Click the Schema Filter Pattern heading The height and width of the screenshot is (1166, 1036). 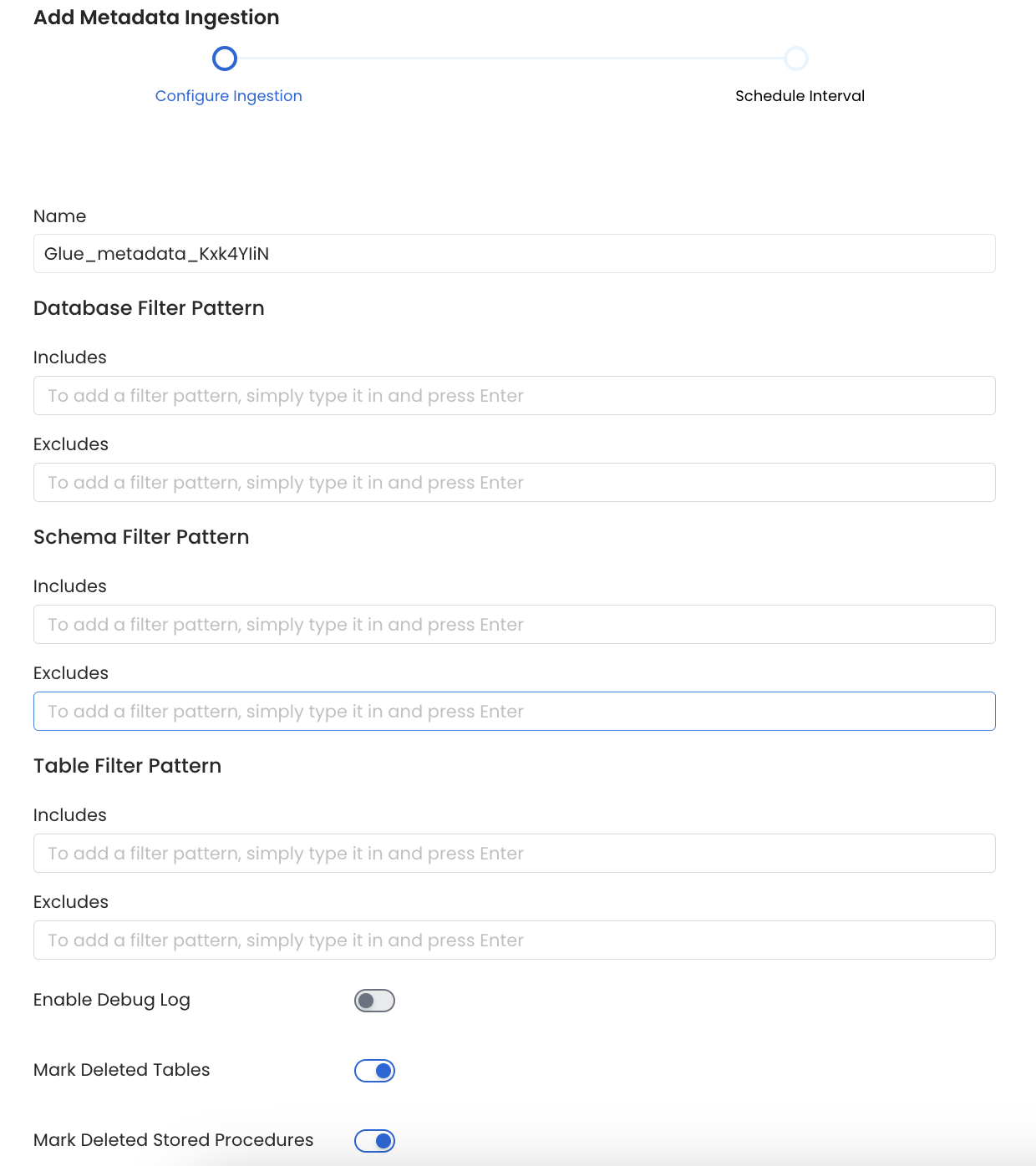pyautogui.click(x=141, y=537)
